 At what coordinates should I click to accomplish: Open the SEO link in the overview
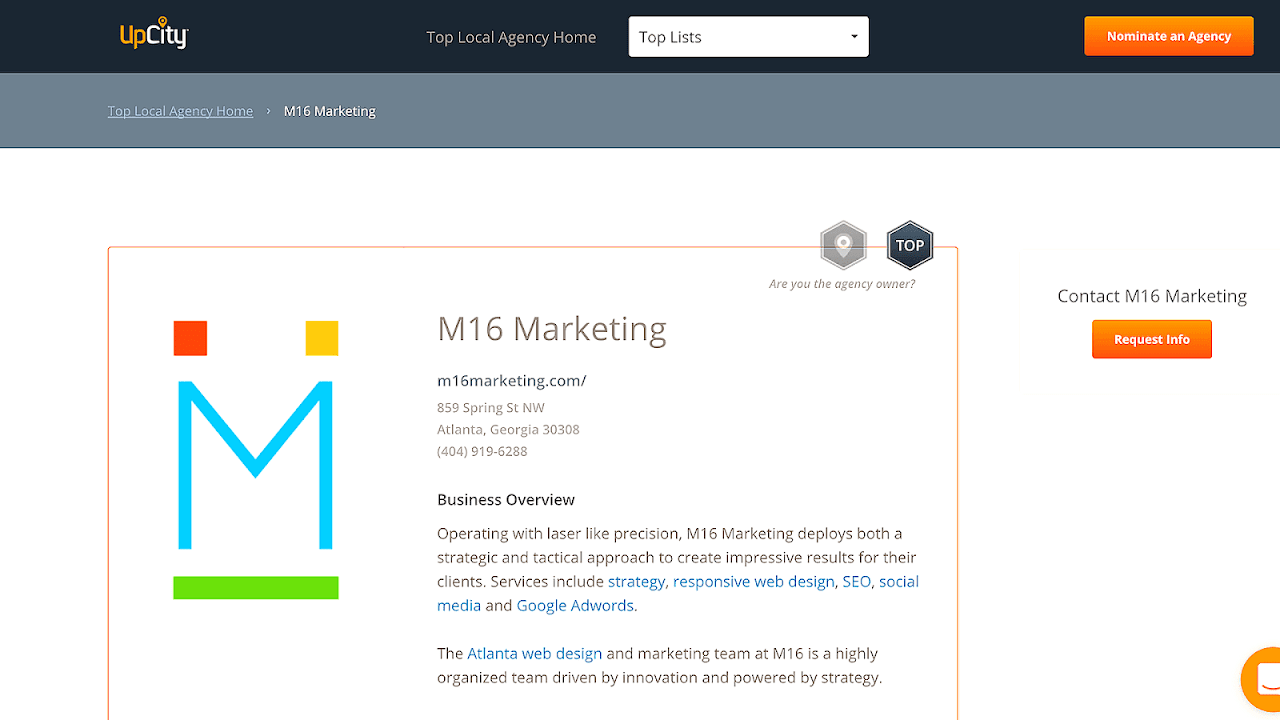tap(856, 581)
